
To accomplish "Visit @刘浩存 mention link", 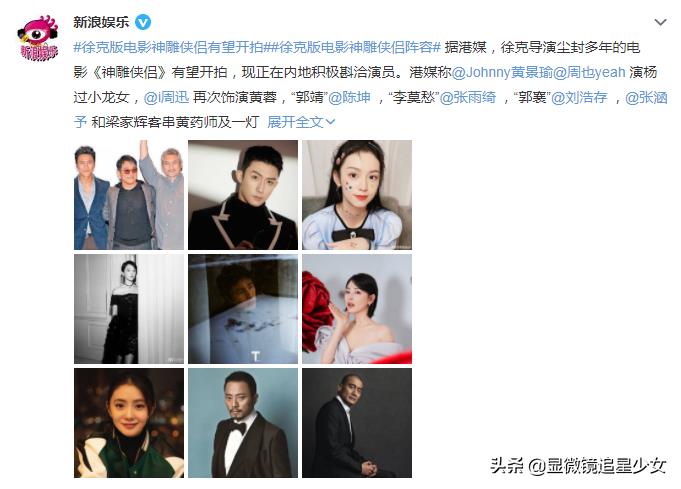I will pos(579,97).
